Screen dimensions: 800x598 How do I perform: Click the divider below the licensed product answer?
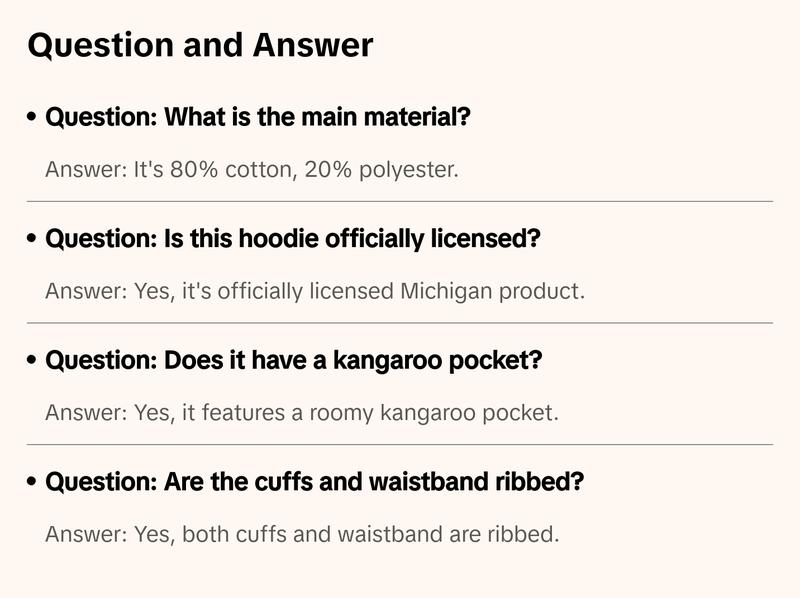pyautogui.click(x=400, y=323)
